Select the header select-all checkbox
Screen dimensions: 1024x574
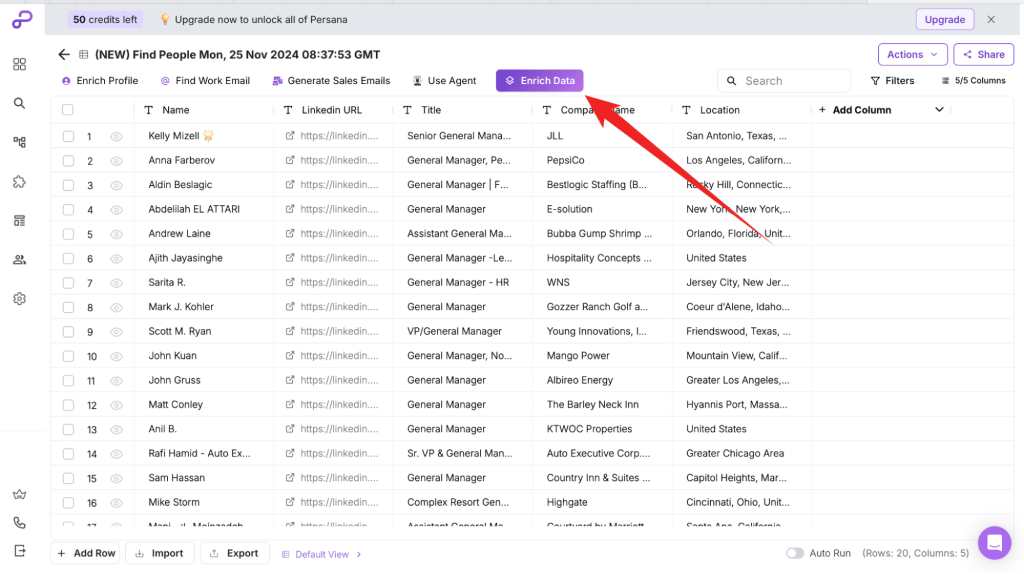[68, 110]
